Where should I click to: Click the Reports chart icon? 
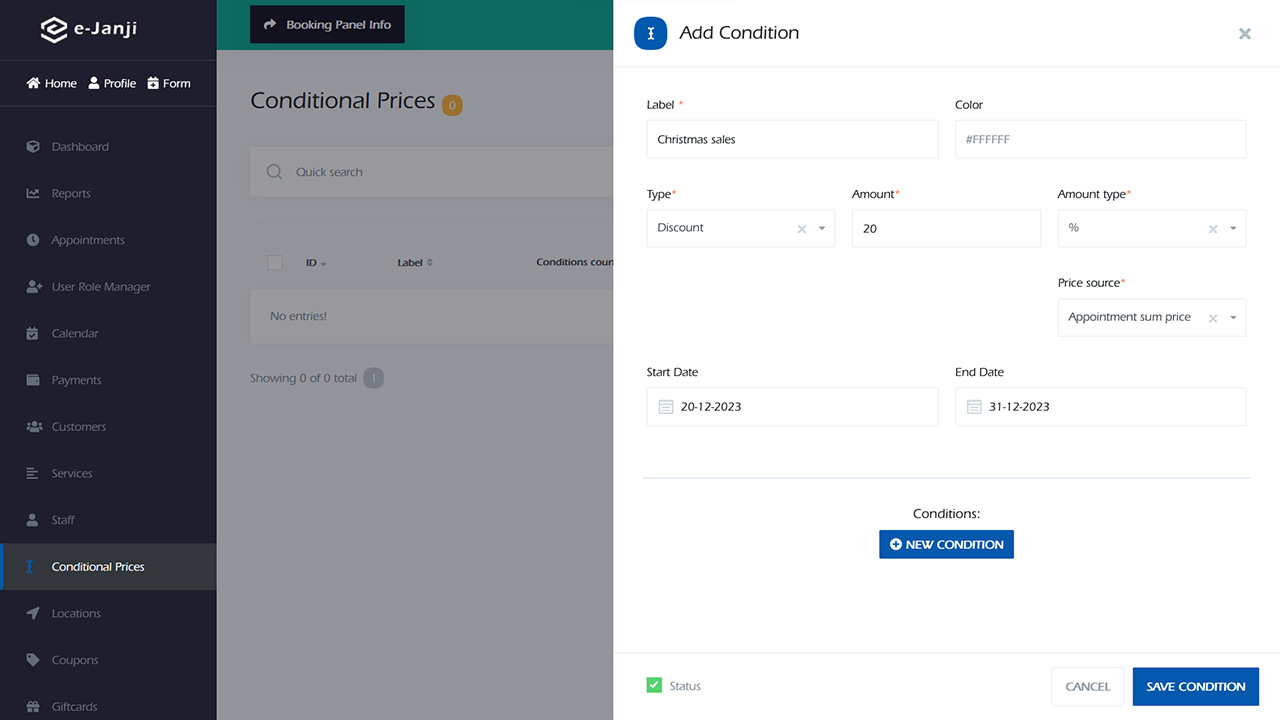click(x=33, y=194)
